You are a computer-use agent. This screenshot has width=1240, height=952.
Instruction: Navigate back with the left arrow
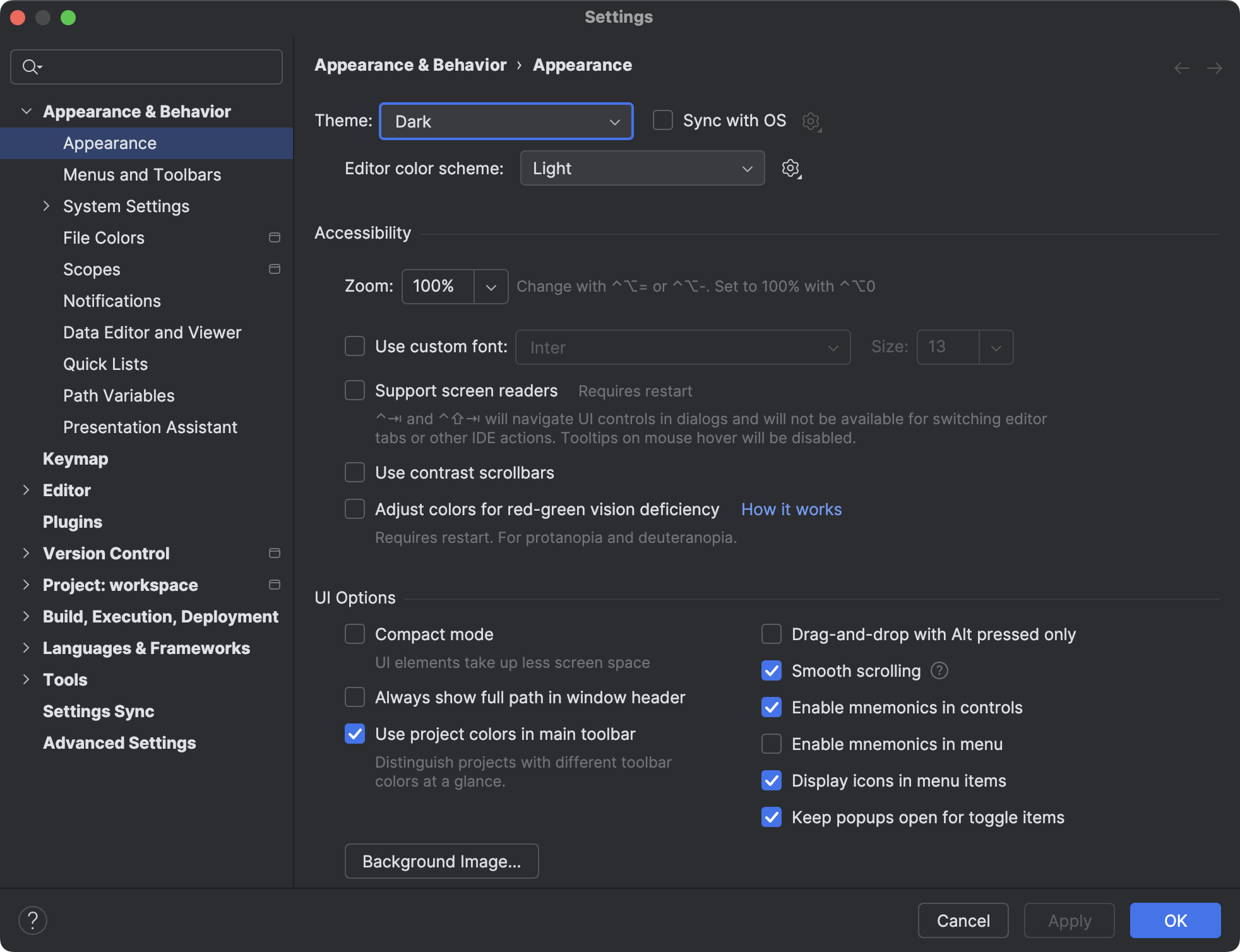[1182, 68]
